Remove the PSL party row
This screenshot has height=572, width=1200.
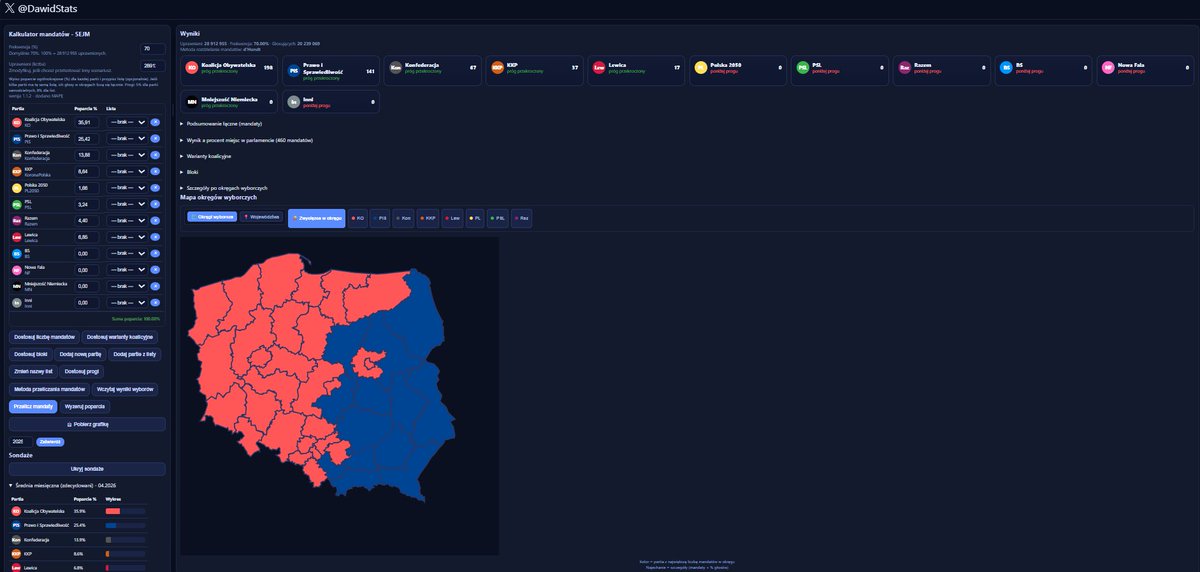pyautogui.click(x=155, y=204)
